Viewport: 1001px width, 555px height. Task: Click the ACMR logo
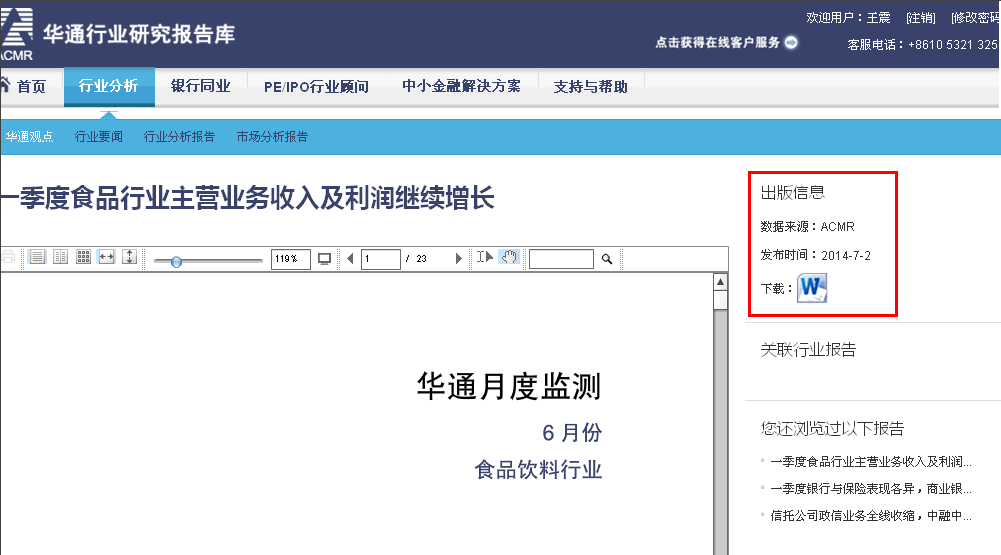pos(17,34)
